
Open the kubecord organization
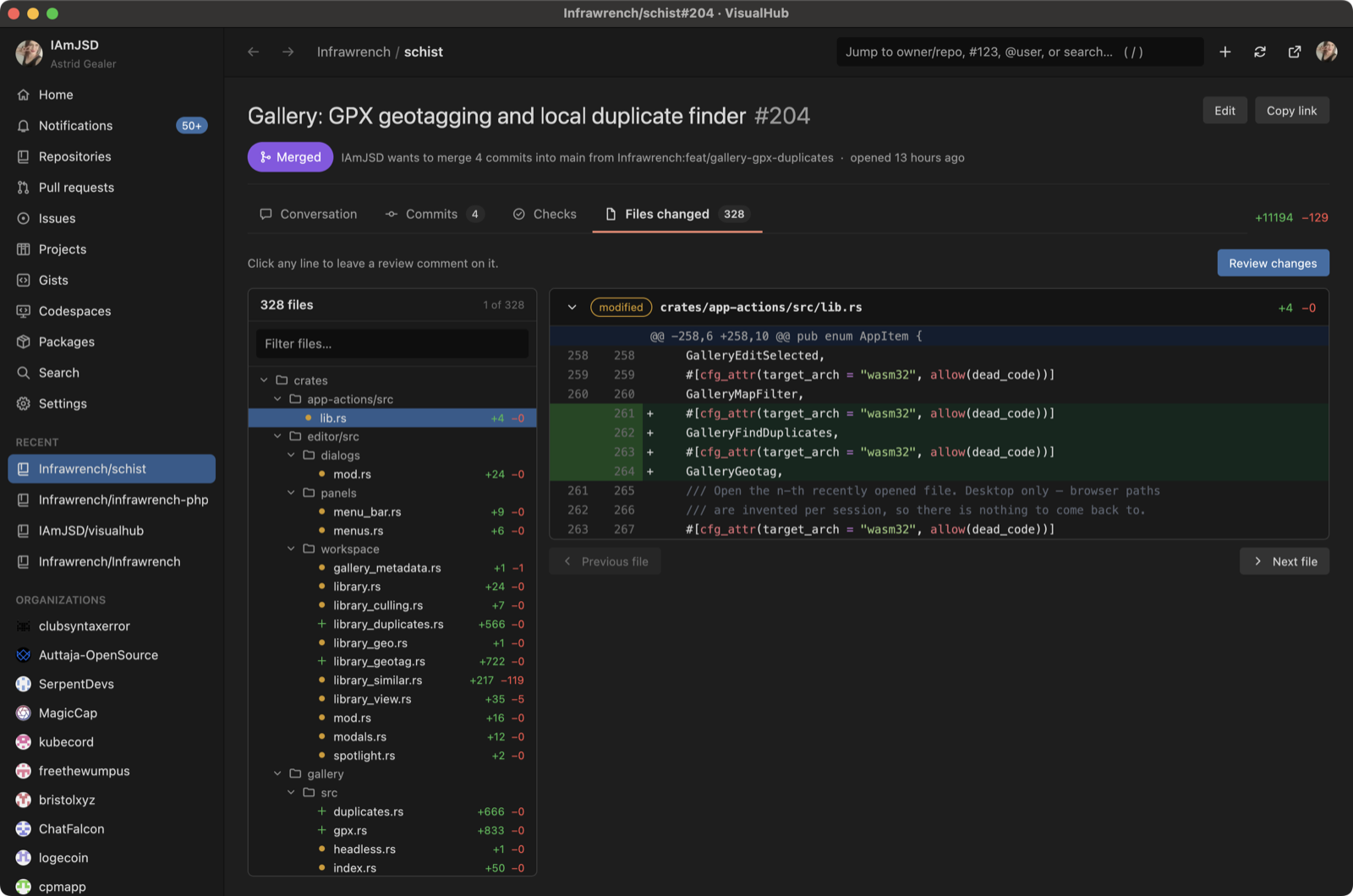point(112,741)
